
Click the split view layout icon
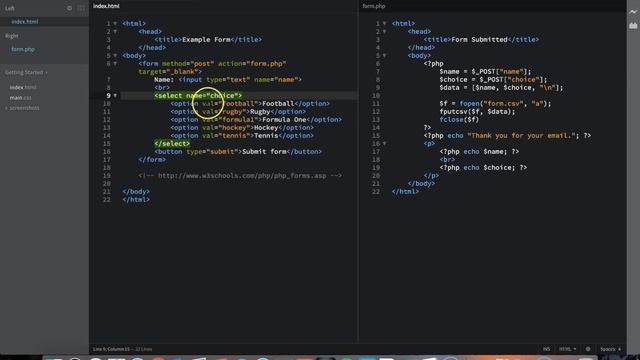(81, 8)
